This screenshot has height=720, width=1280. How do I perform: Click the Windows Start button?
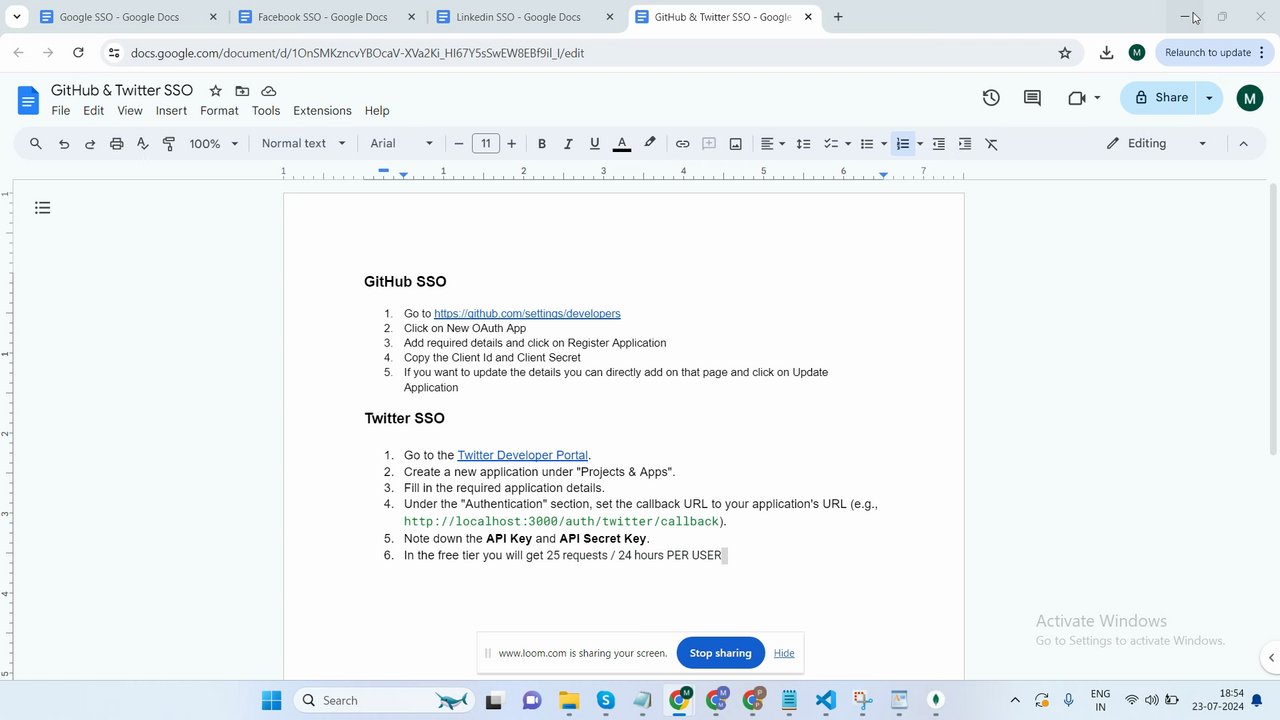271,701
